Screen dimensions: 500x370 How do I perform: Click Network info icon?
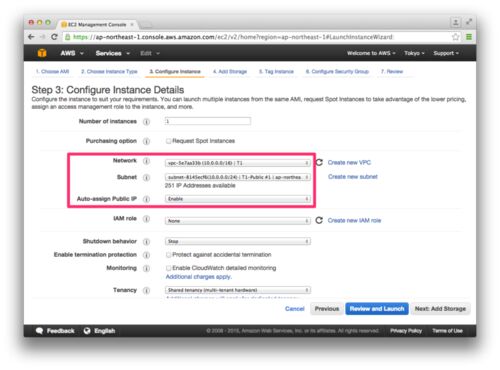[146, 161]
